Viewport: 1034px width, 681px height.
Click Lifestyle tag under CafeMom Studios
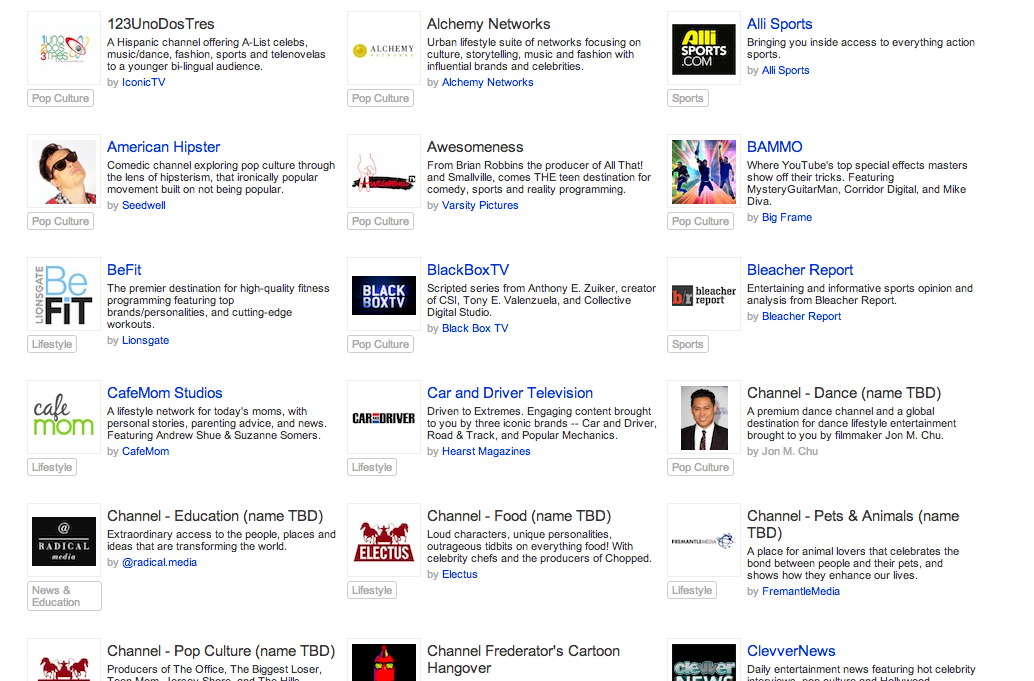click(x=52, y=467)
